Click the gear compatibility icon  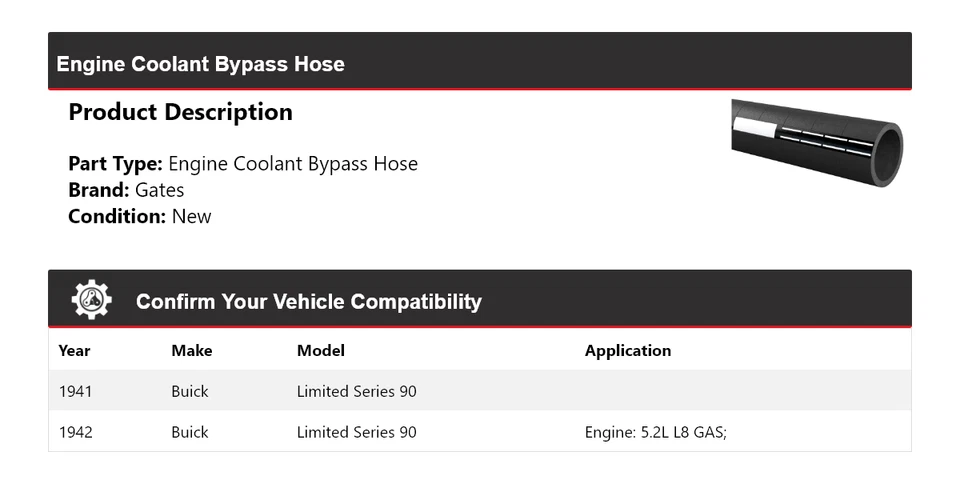pyautogui.click(x=92, y=300)
